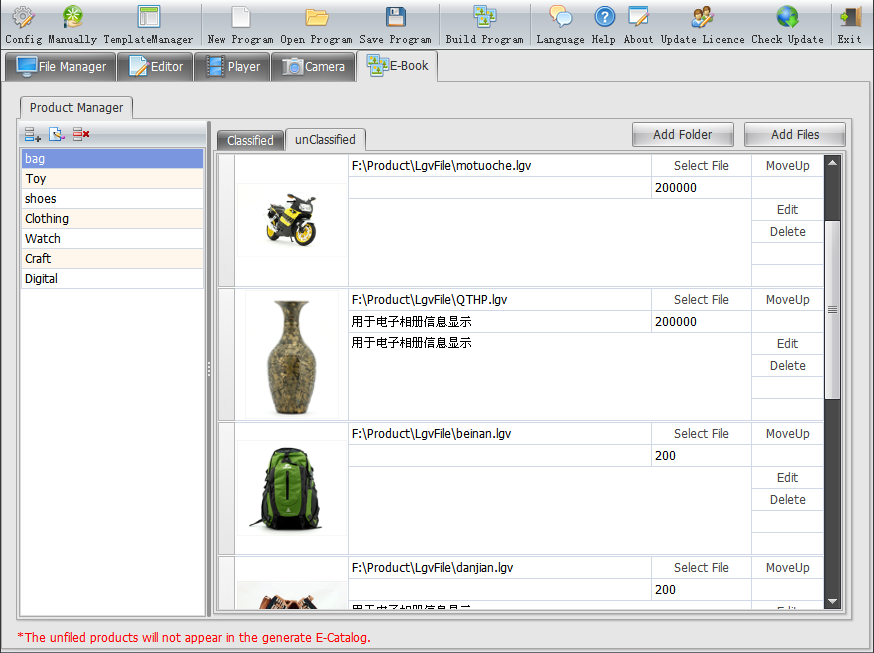Click Select File for danjian.lgv

point(701,568)
